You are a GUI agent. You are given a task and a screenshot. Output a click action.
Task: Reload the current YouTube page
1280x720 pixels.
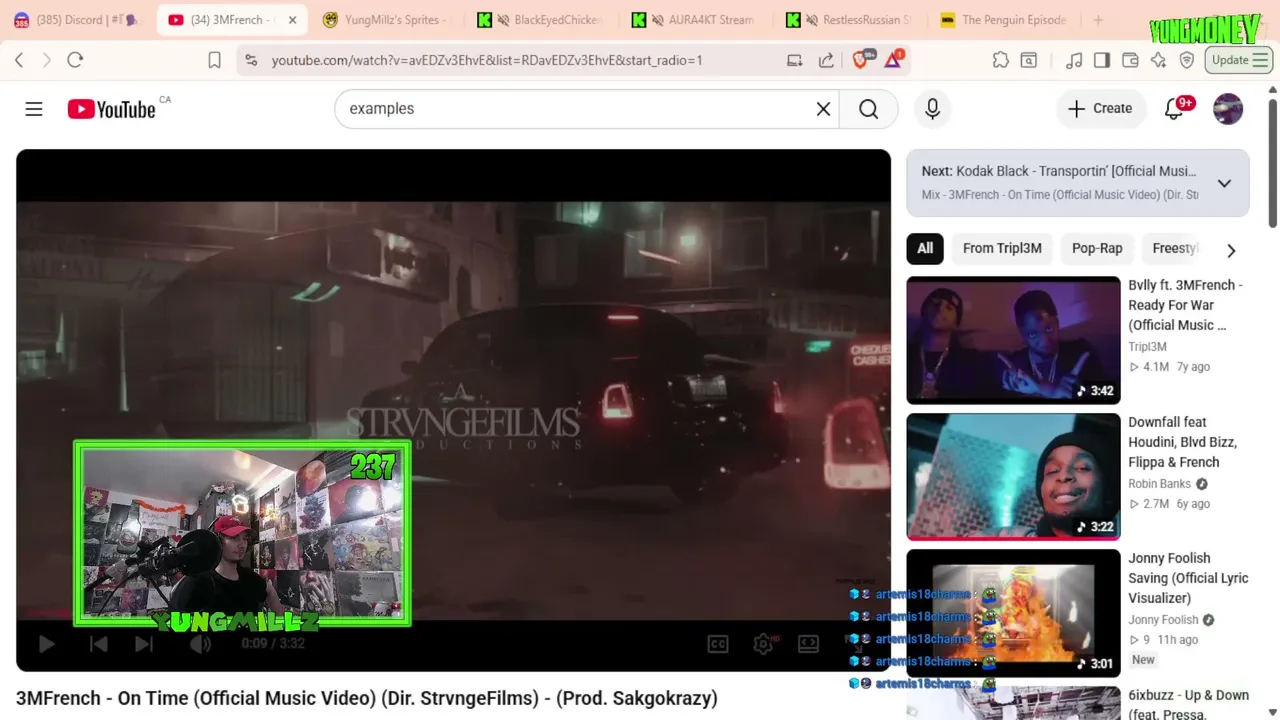coord(75,60)
